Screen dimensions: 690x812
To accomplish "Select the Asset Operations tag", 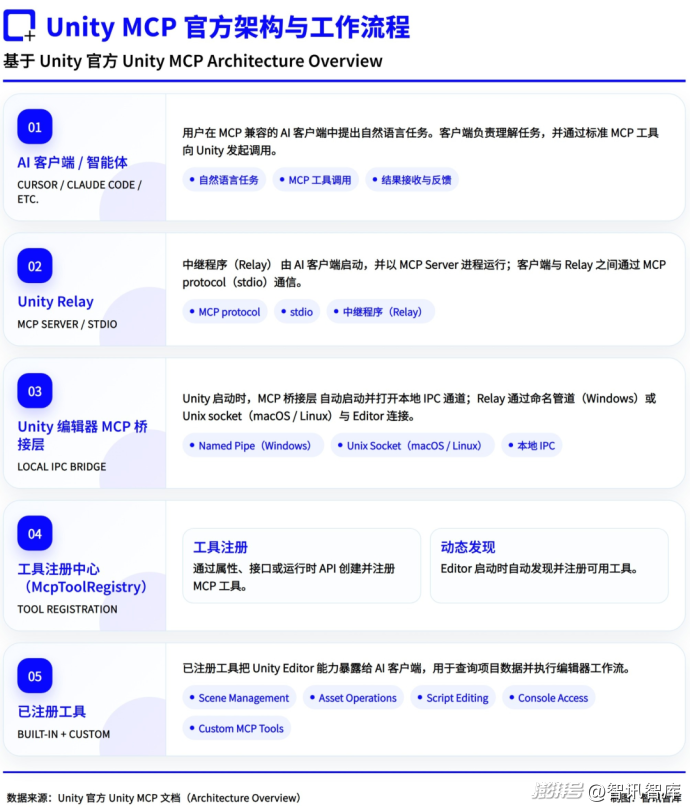I will click(353, 698).
